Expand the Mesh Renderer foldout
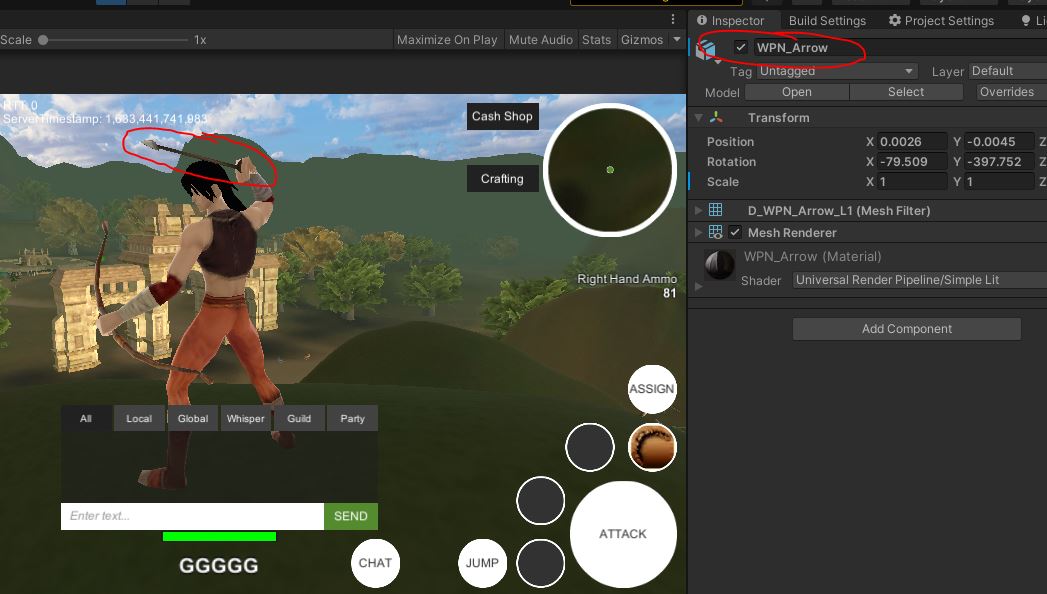 coord(698,232)
